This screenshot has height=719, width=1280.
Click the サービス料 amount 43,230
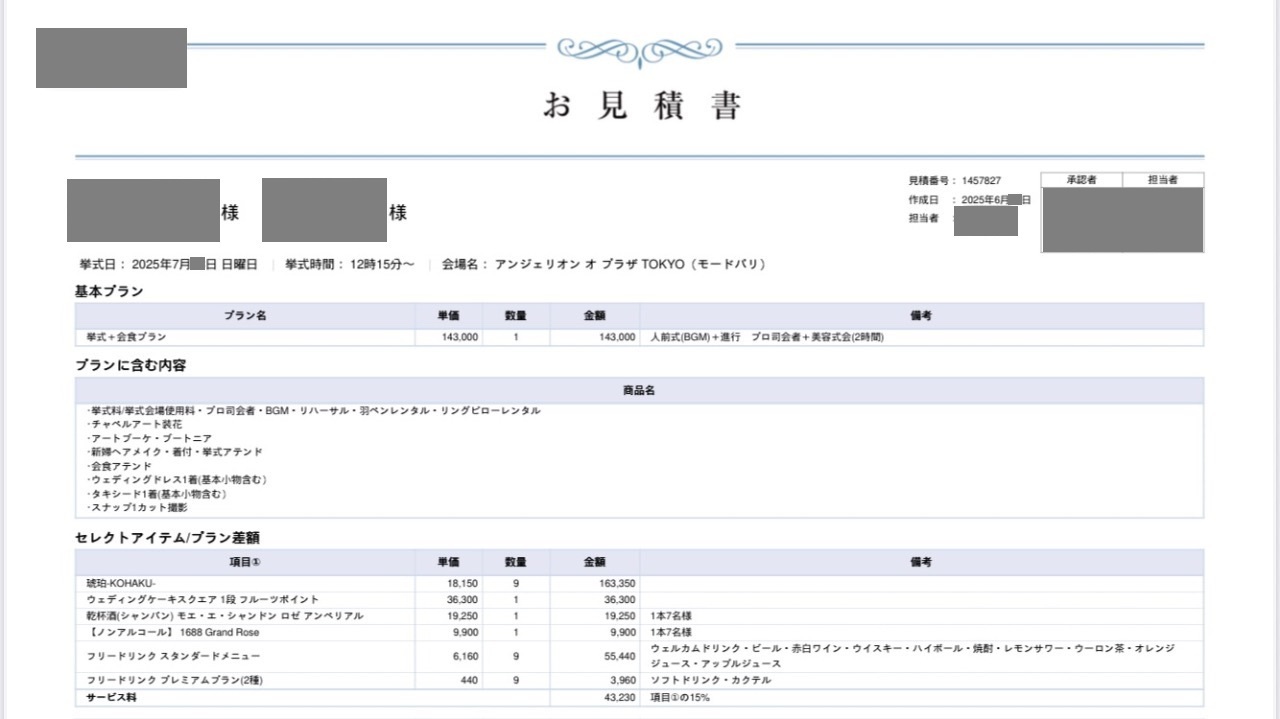coord(619,698)
